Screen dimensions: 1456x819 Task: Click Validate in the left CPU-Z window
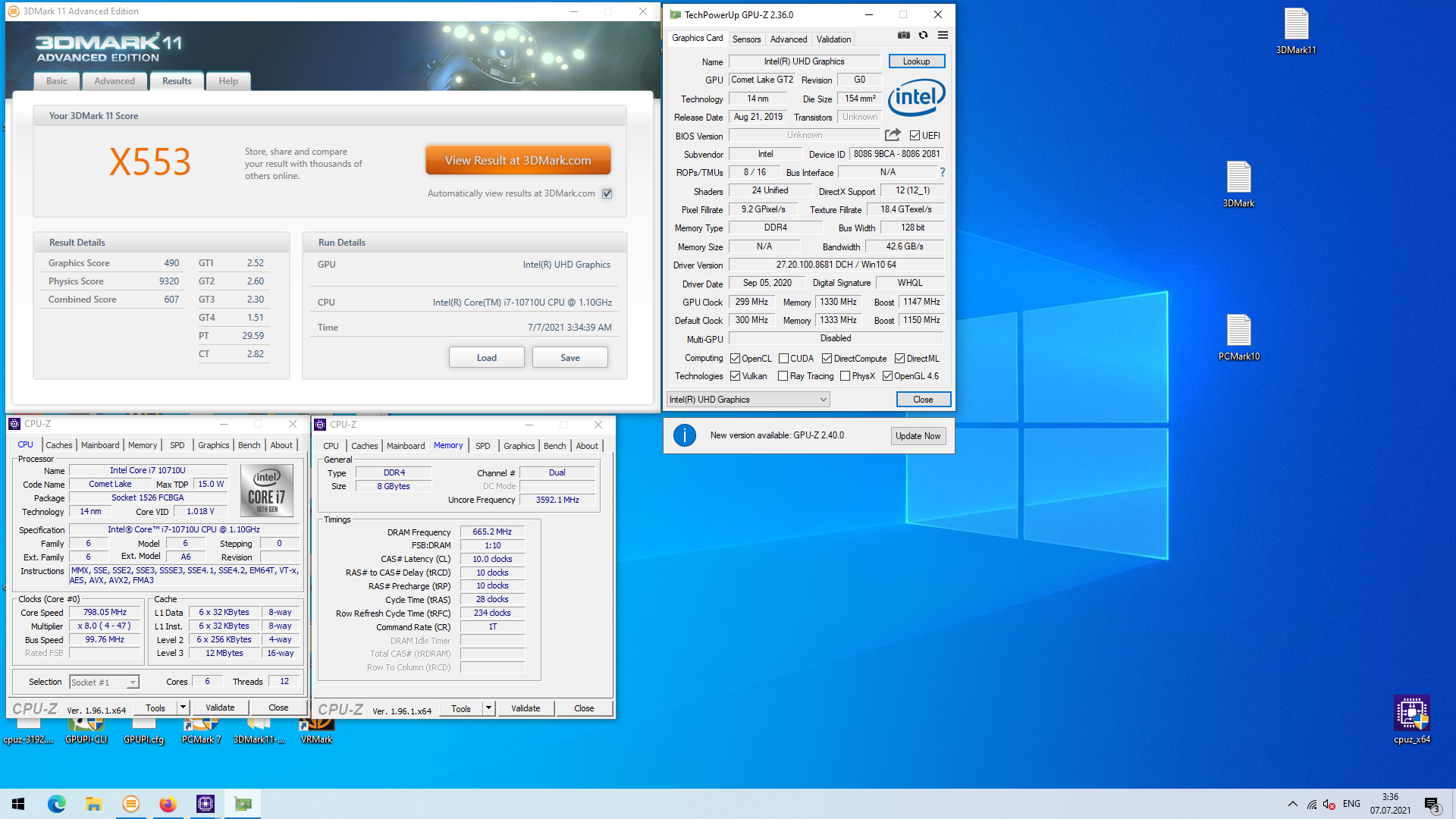point(220,708)
